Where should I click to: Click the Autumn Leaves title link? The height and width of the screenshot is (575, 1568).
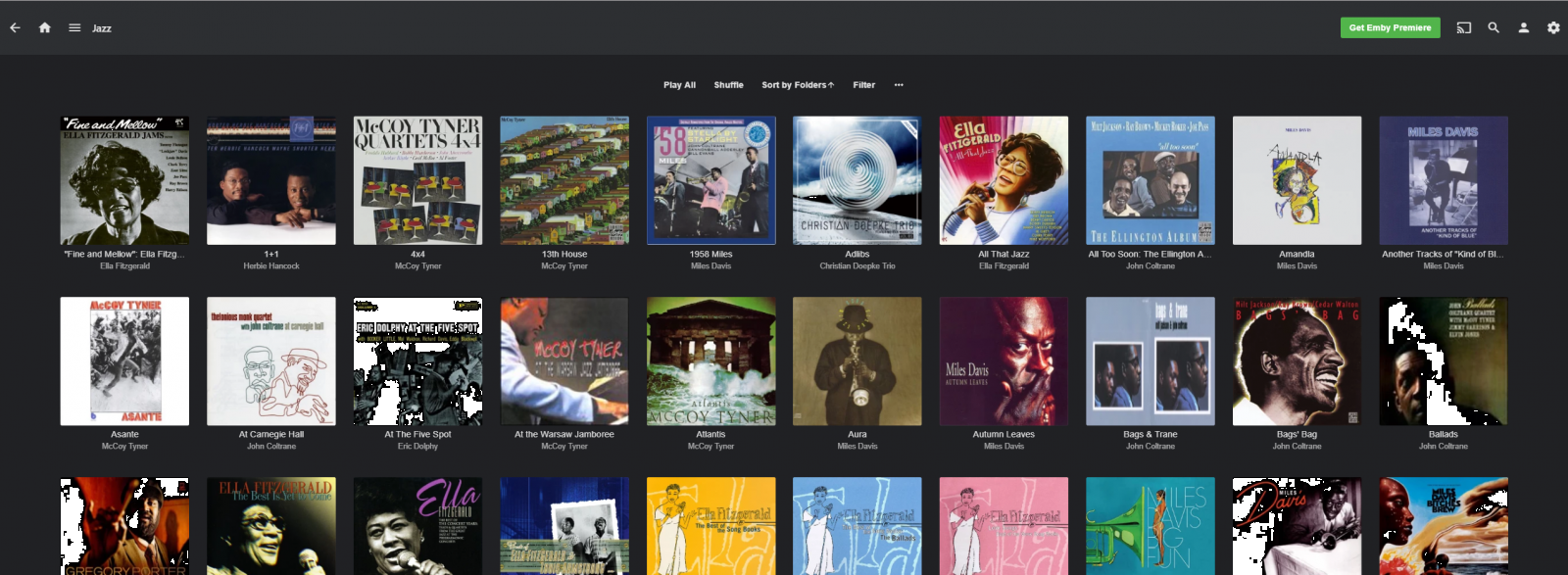[1004, 434]
